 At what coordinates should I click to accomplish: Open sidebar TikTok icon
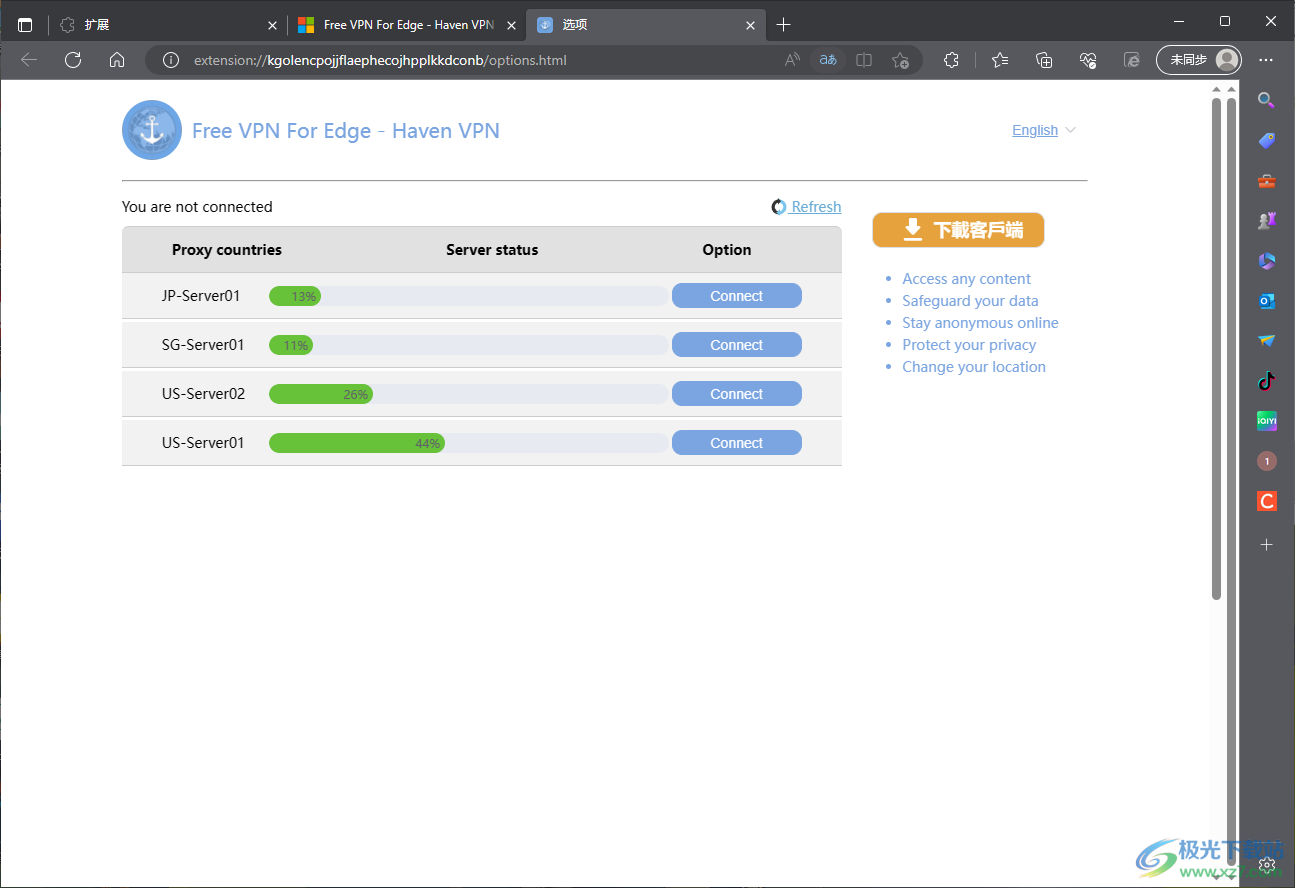(x=1267, y=381)
